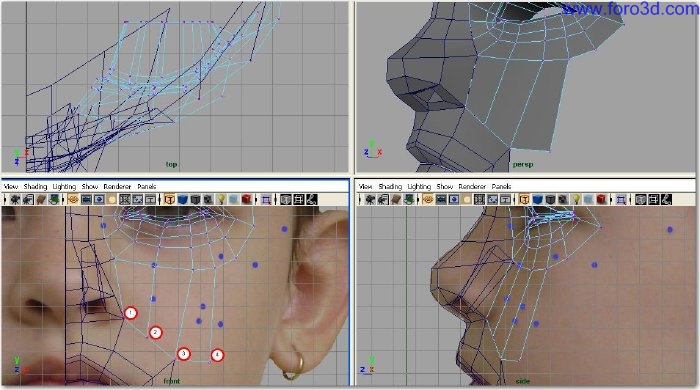
Task: Toggle X-Ray Active Components icon in front panel
Action: coord(298,199)
